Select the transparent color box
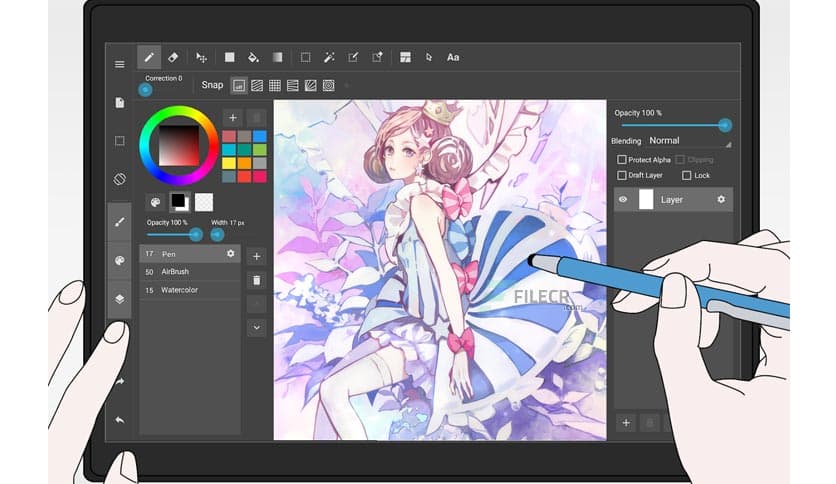This screenshot has height=484, width=836. tap(204, 202)
